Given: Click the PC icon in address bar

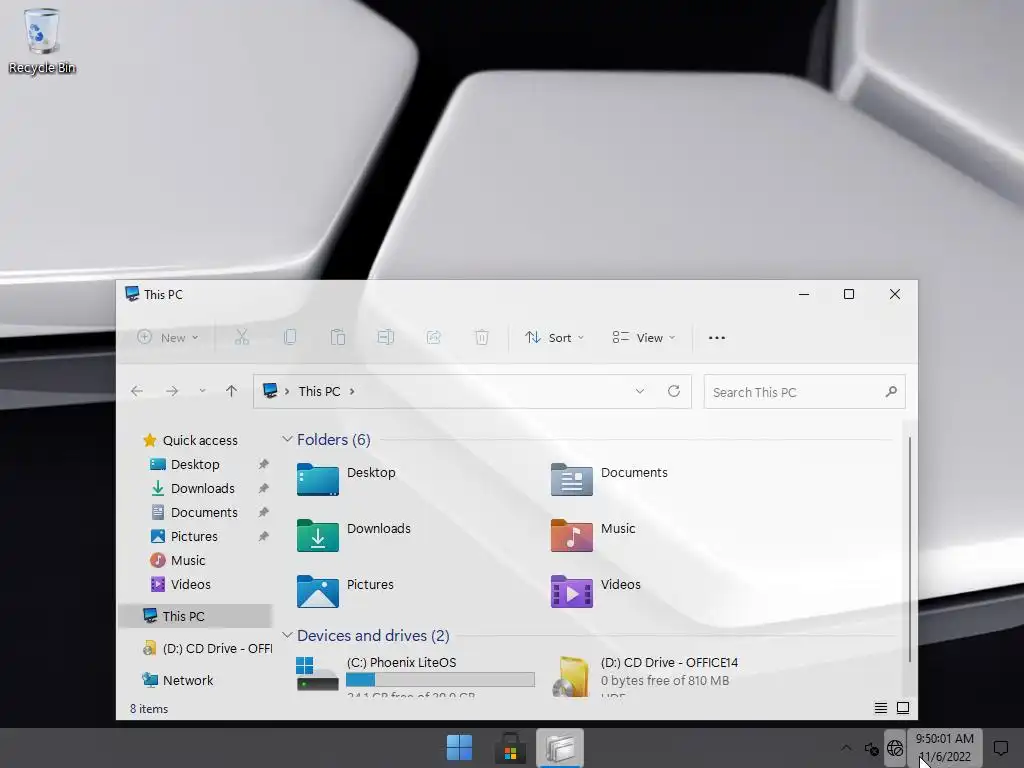Looking at the screenshot, I should tap(270, 391).
